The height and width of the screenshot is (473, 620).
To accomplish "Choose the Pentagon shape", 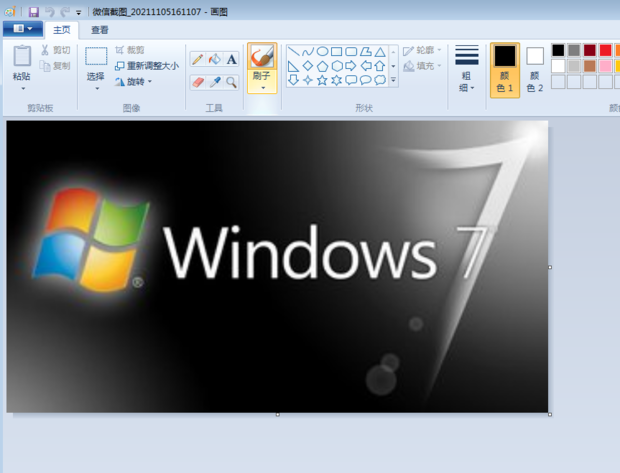I will (x=322, y=66).
